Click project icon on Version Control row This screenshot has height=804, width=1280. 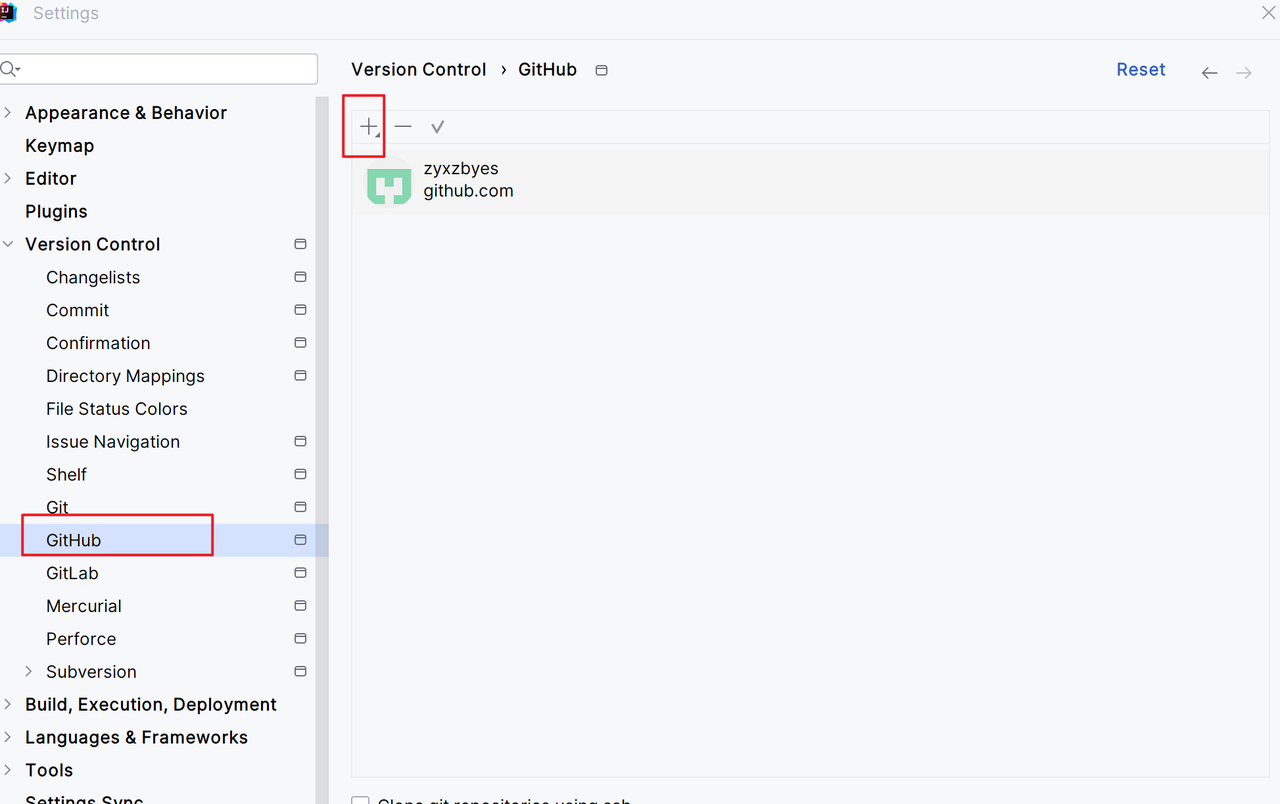[300, 244]
